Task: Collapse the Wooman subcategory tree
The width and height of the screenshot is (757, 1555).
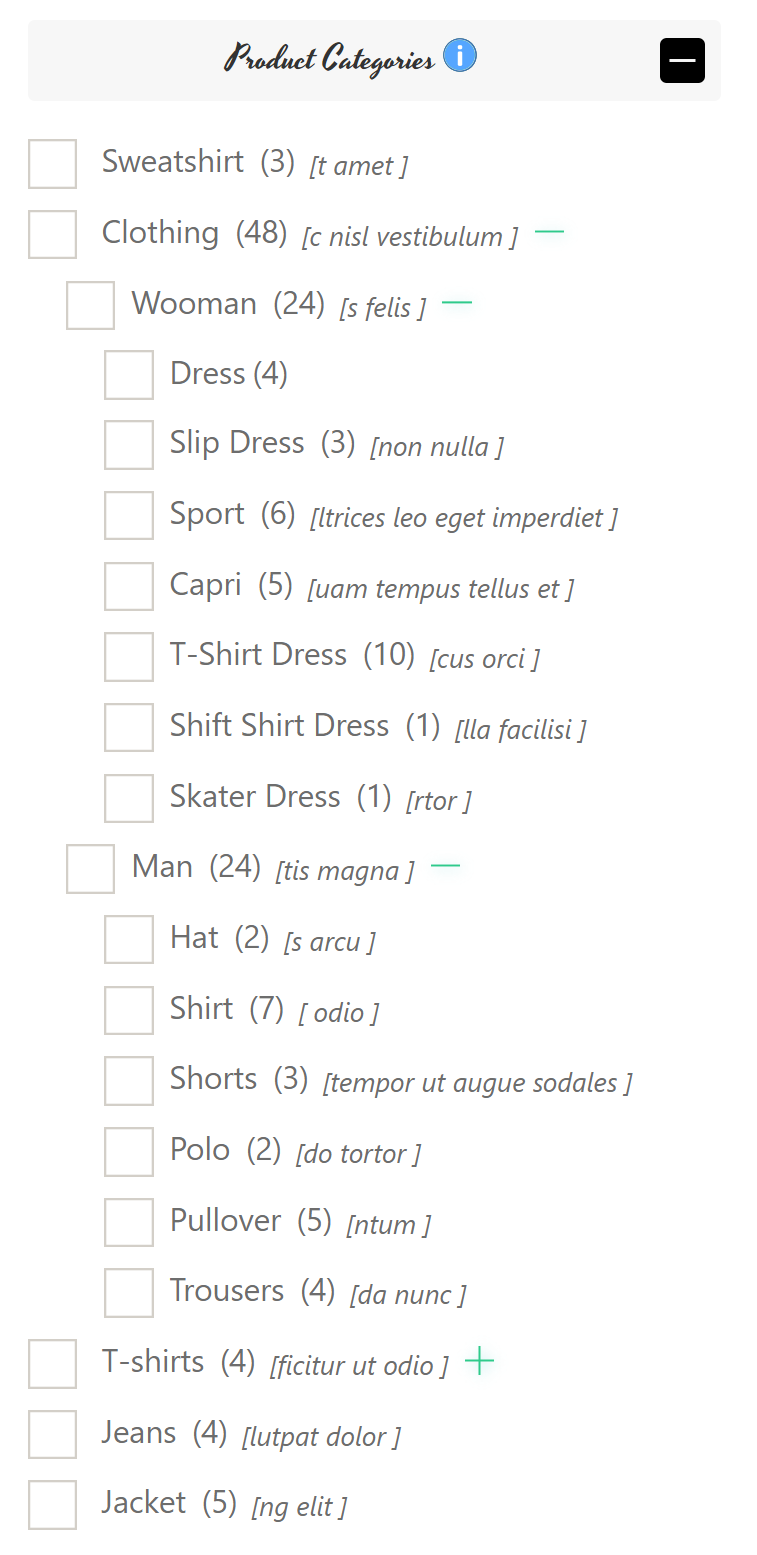Action: coord(457,303)
